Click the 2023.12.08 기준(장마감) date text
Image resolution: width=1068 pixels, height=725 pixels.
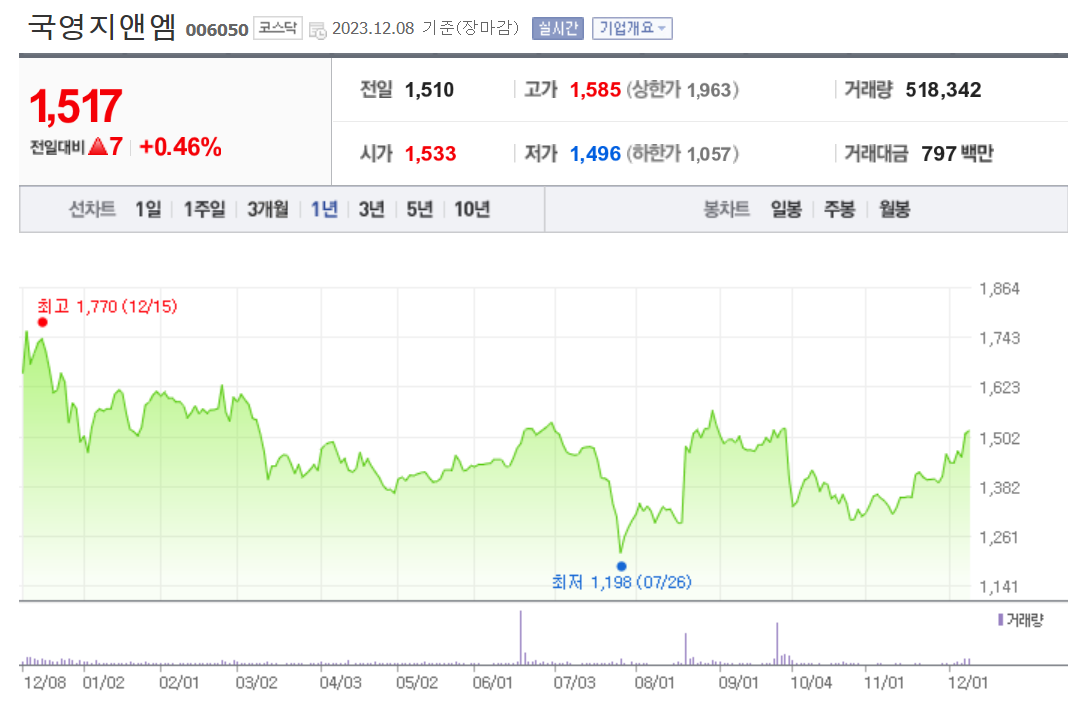coord(426,28)
